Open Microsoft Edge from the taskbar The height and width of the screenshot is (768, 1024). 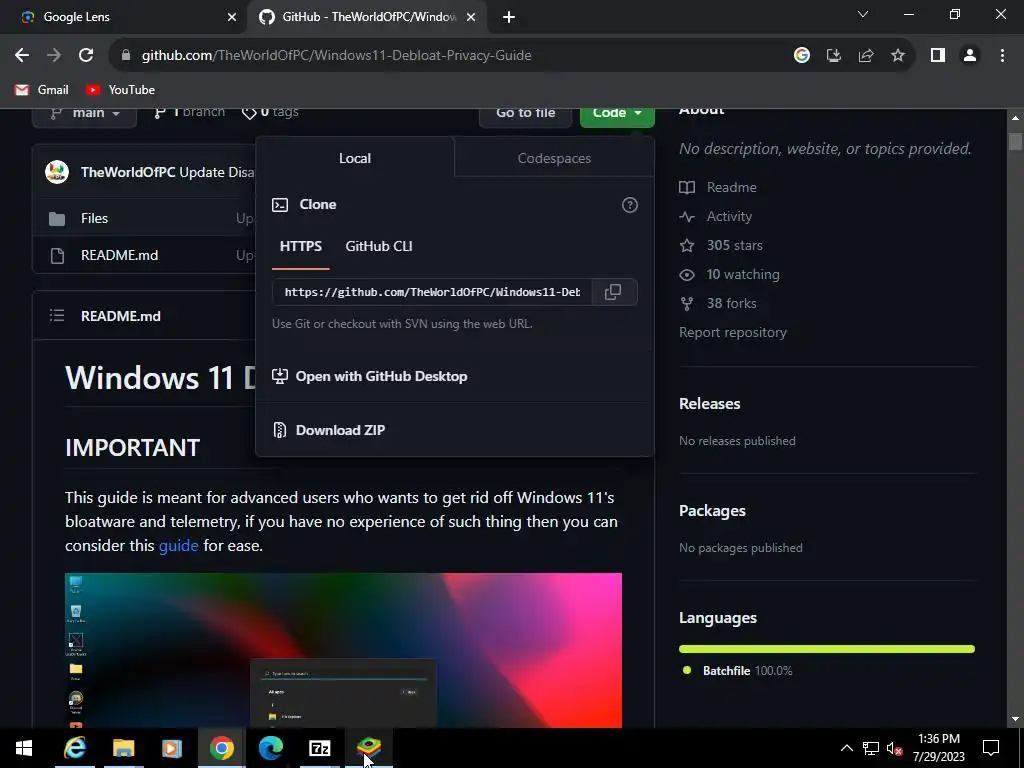click(x=270, y=748)
